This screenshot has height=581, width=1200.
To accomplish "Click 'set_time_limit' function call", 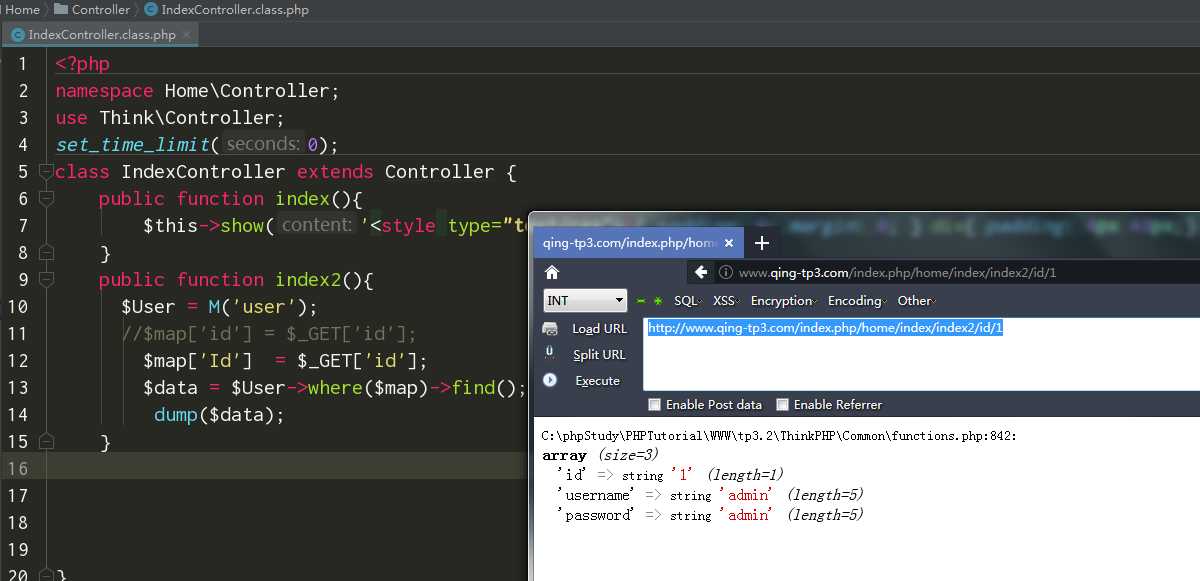I will [x=133, y=145].
